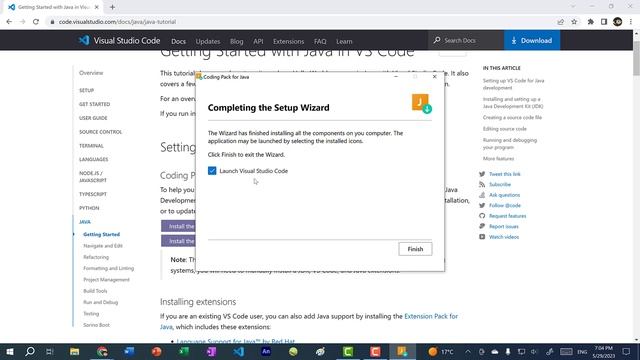
Task: Open the API menu item
Action: pyautogui.click(x=258, y=41)
